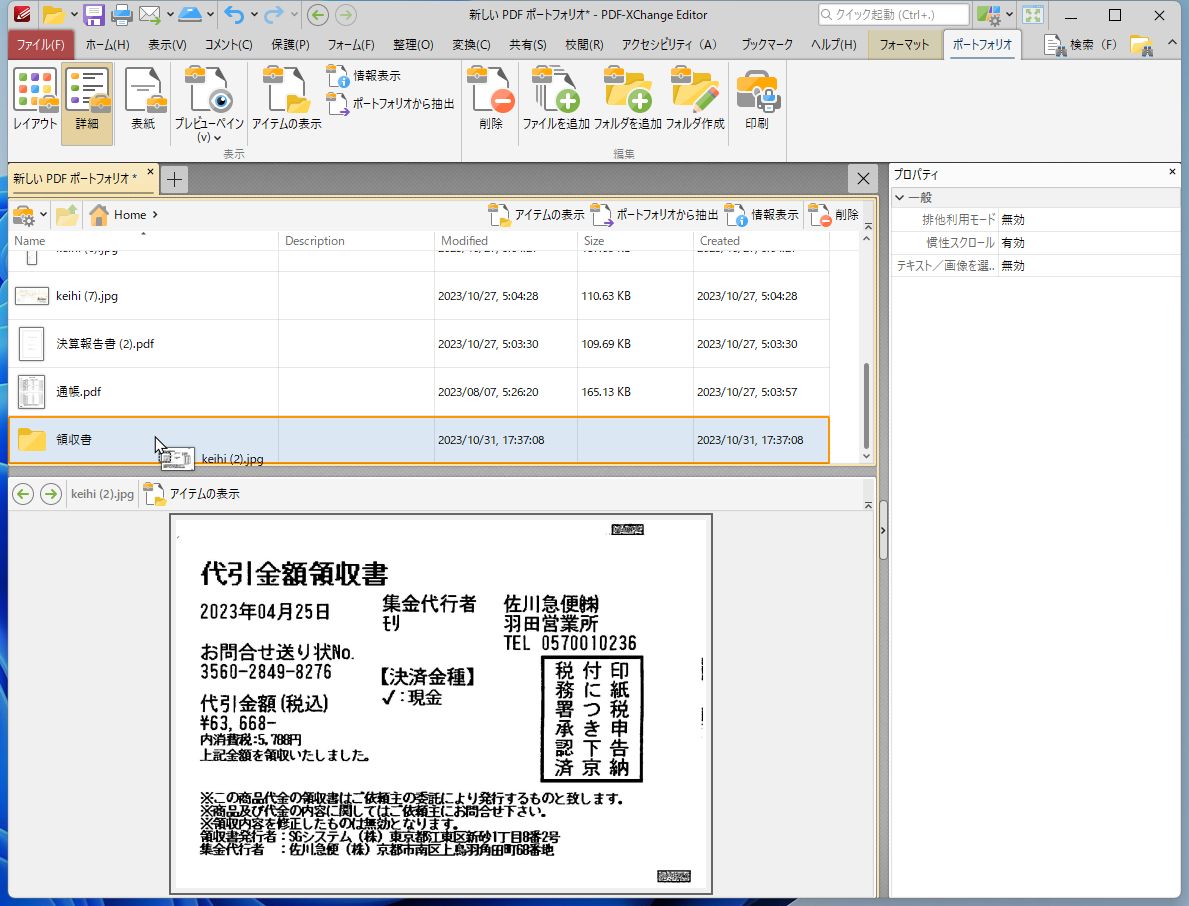Screen dimensions: 1189x906
Task: Select the 領収書 folder row
Action: point(419,440)
